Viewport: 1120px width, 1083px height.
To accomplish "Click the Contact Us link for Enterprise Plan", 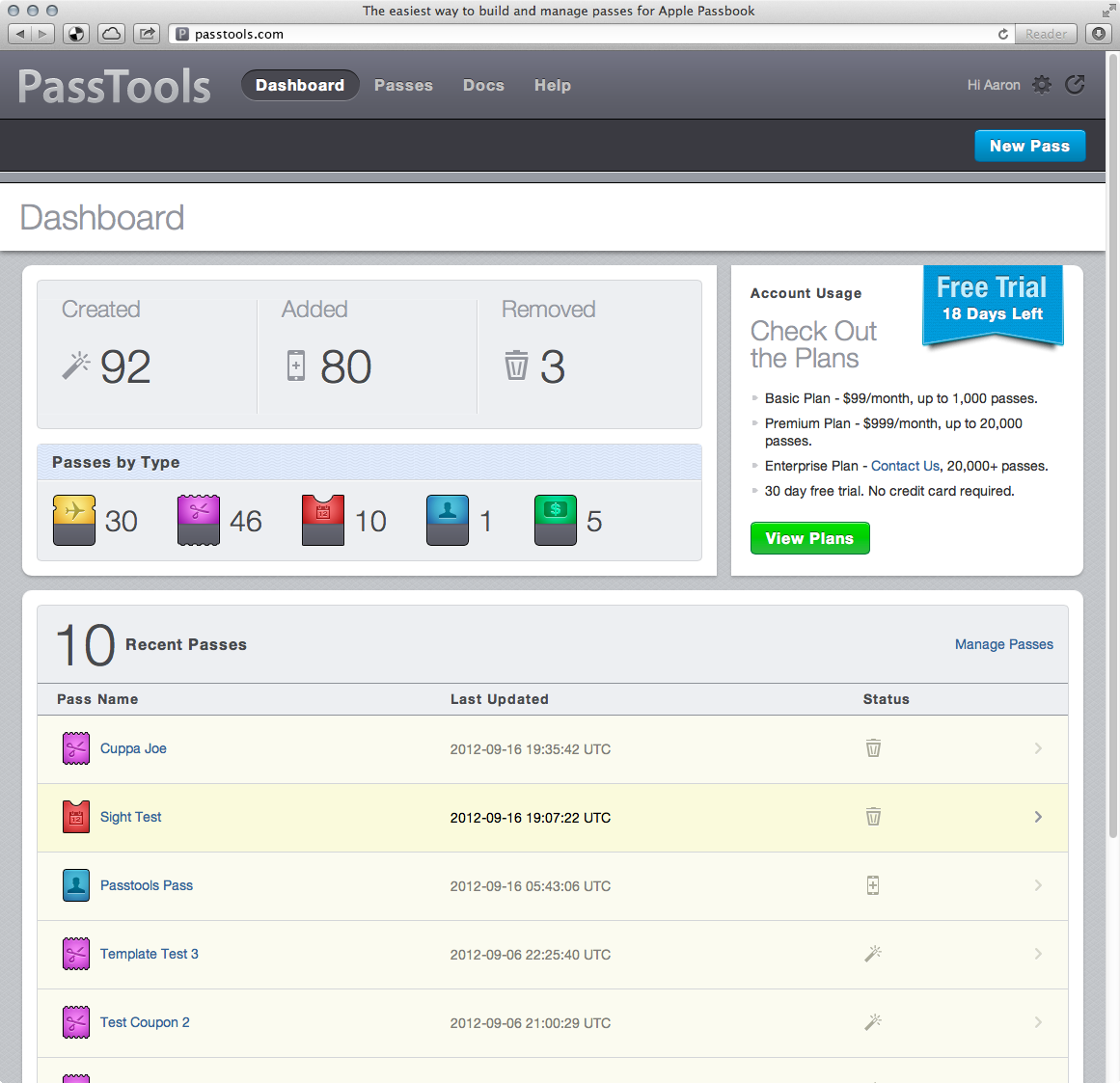I will pos(905,466).
